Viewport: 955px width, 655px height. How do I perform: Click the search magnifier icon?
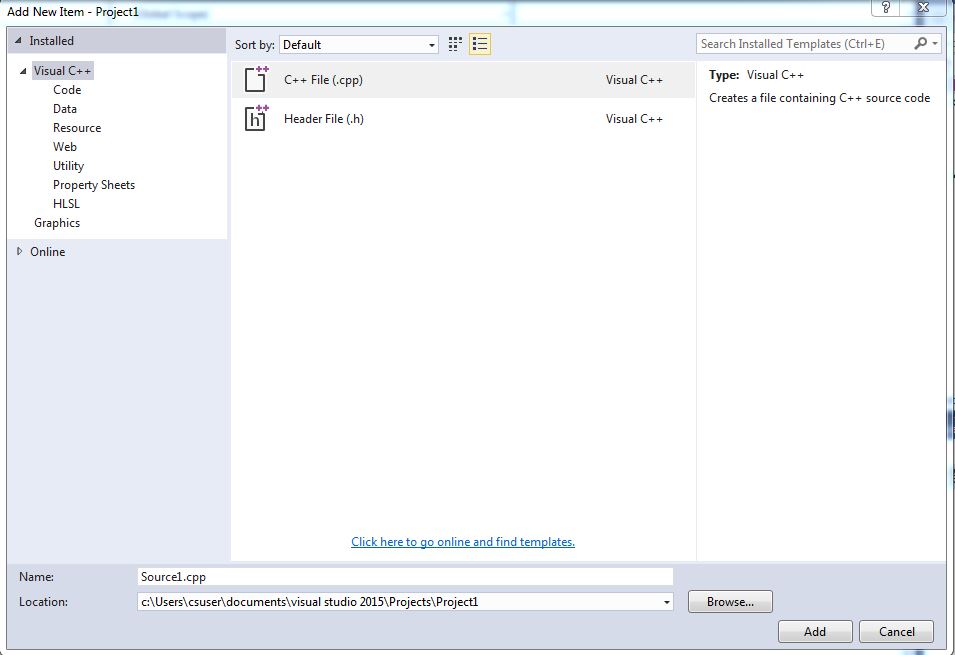coord(921,44)
